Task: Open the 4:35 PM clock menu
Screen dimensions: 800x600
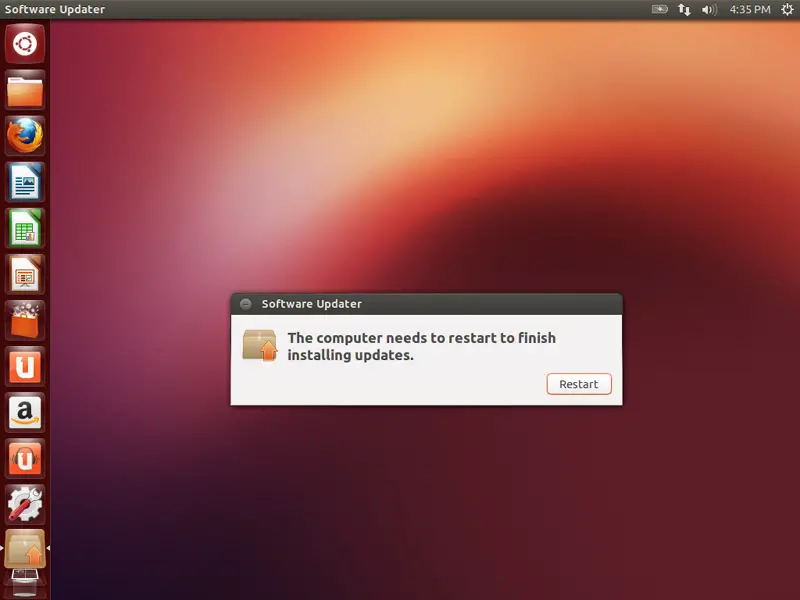Action: [749, 9]
